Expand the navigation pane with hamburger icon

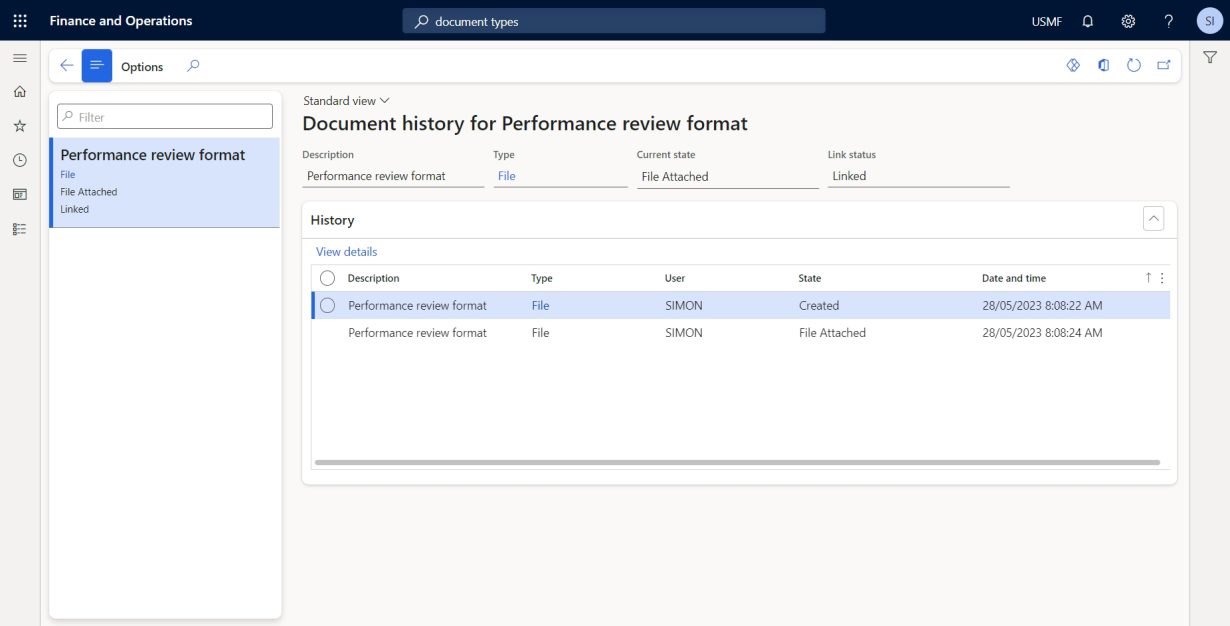coord(19,57)
